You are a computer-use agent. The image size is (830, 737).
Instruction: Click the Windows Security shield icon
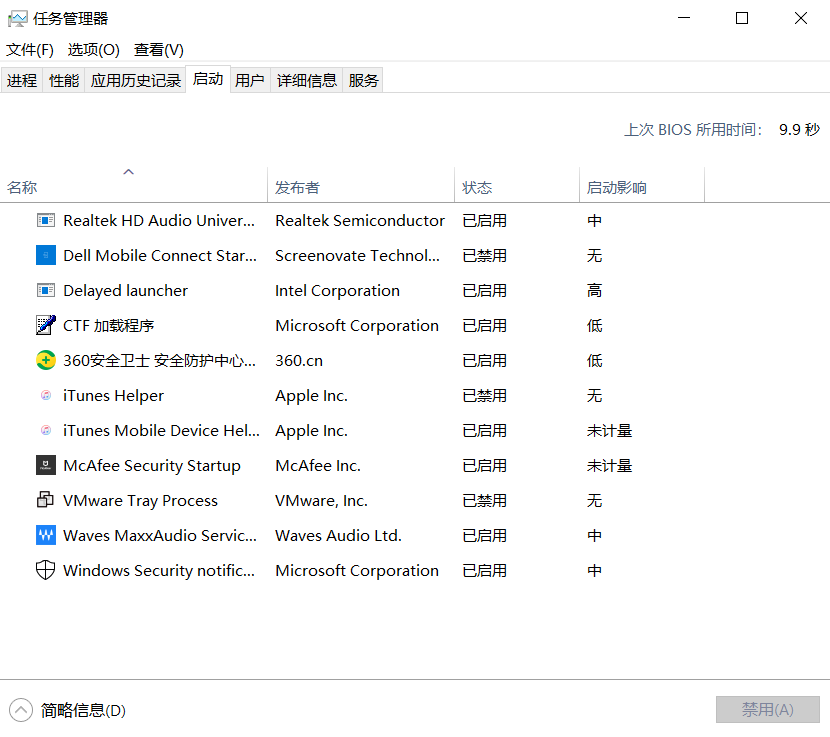[46, 570]
